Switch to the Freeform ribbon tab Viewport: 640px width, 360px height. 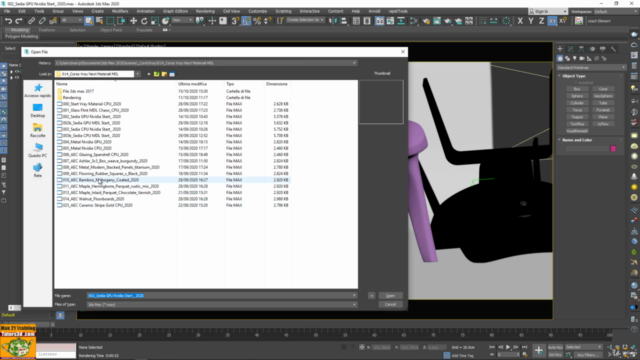pyautogui.click(x=47, y=30)
